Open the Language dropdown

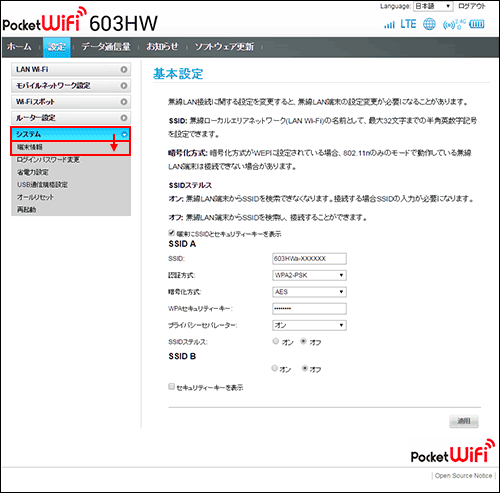click(433, 6)
